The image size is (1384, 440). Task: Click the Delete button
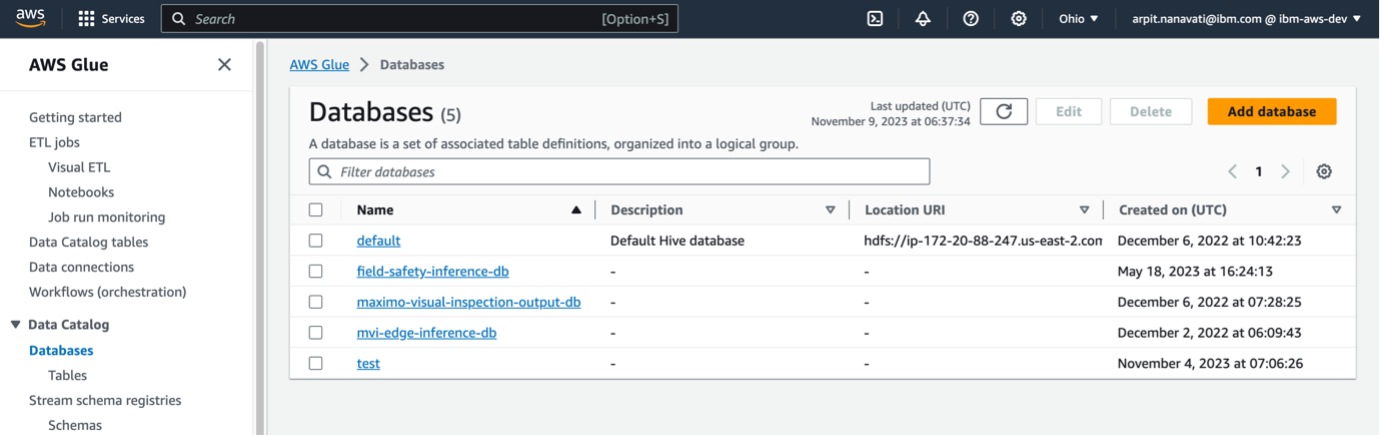[1151, 112]
